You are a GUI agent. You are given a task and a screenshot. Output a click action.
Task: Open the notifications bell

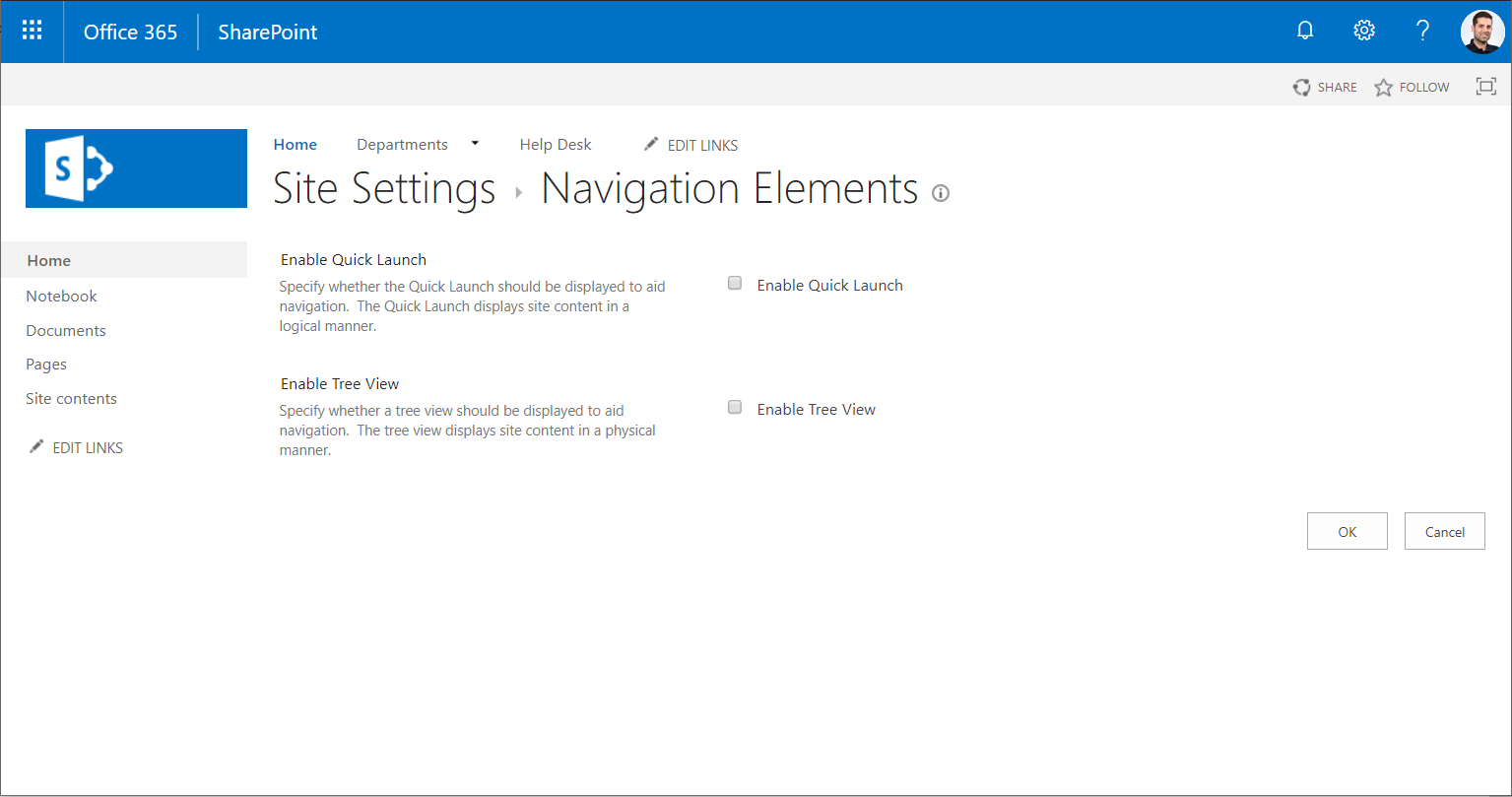click(x=1304, y=31)
